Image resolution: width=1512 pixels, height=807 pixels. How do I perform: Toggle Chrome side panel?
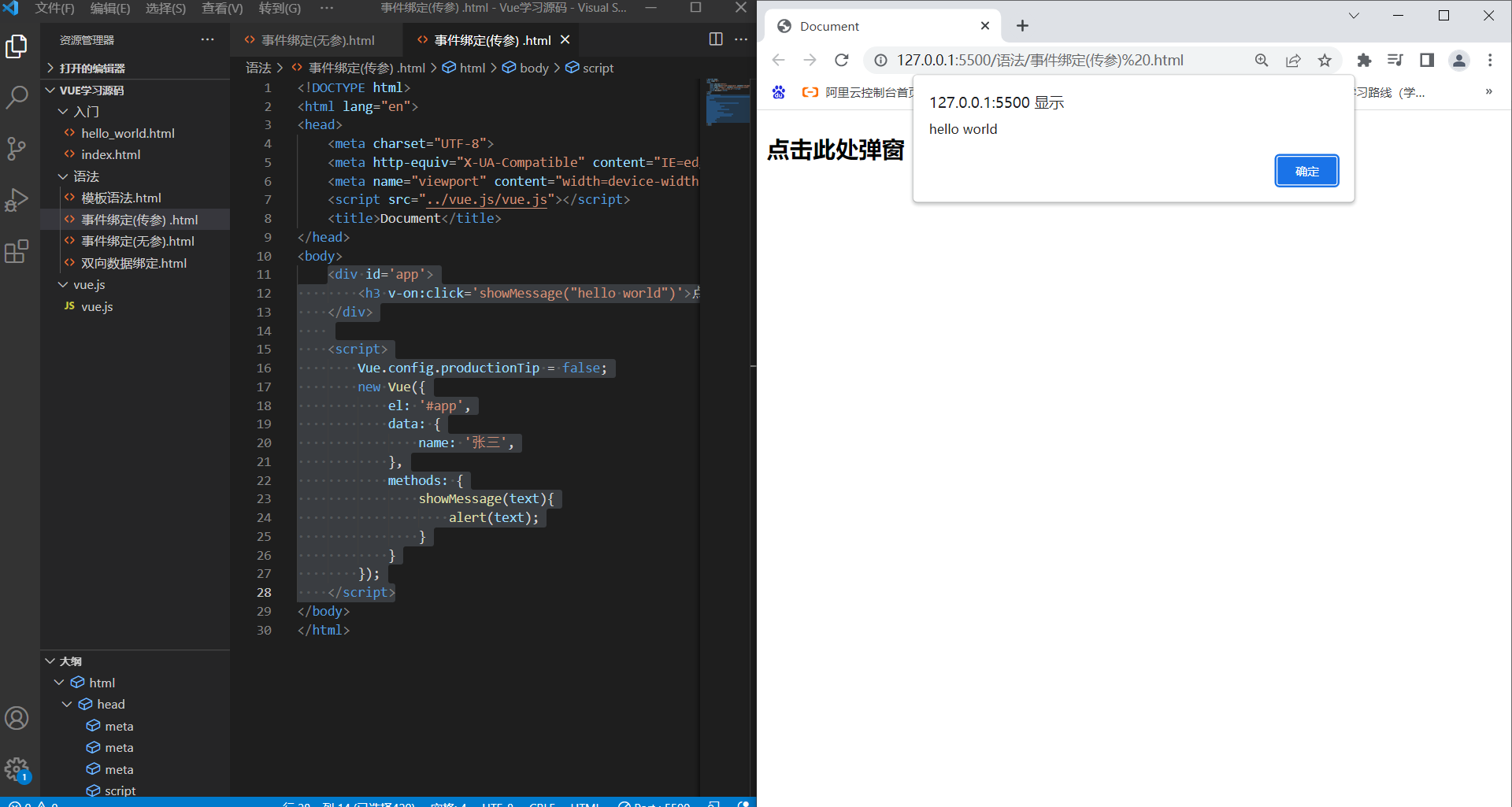pyautogui.click(x=1427, y=60)
